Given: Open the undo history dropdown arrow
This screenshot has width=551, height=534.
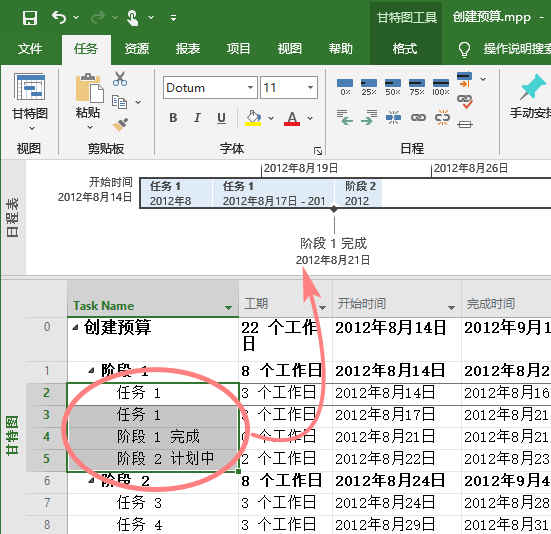Looking at the screenshot, I should pyautogui.click(x=76, y=17).
